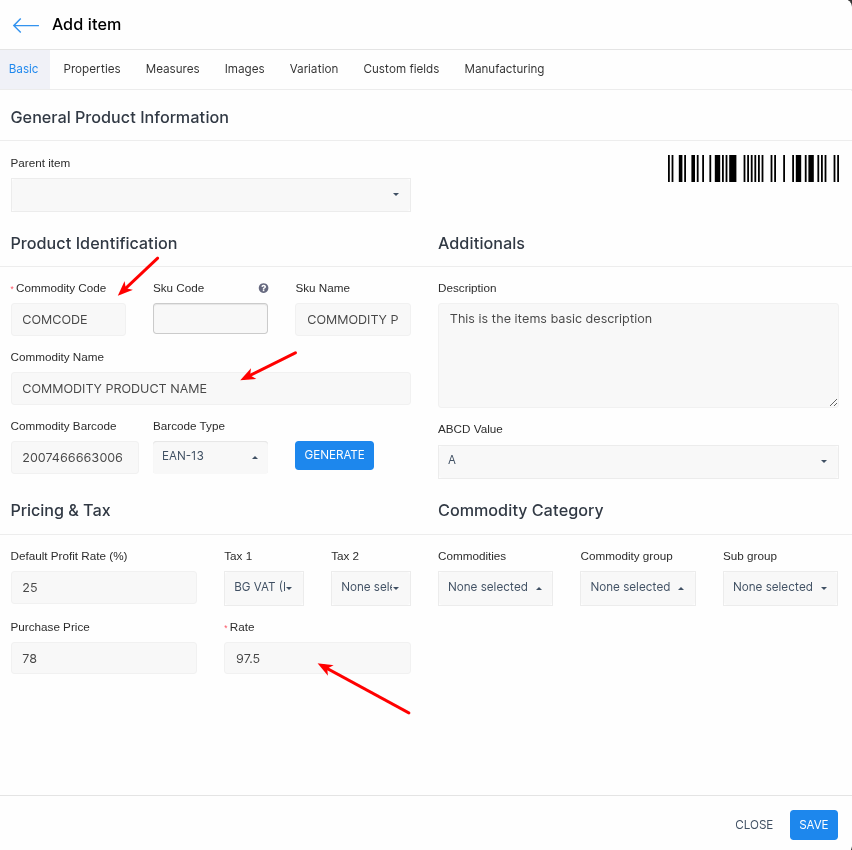Viewport: 852px width, 850px height.
Task: Click the back arrow icon
Action: pyautogui.click(x=26, y=25)
